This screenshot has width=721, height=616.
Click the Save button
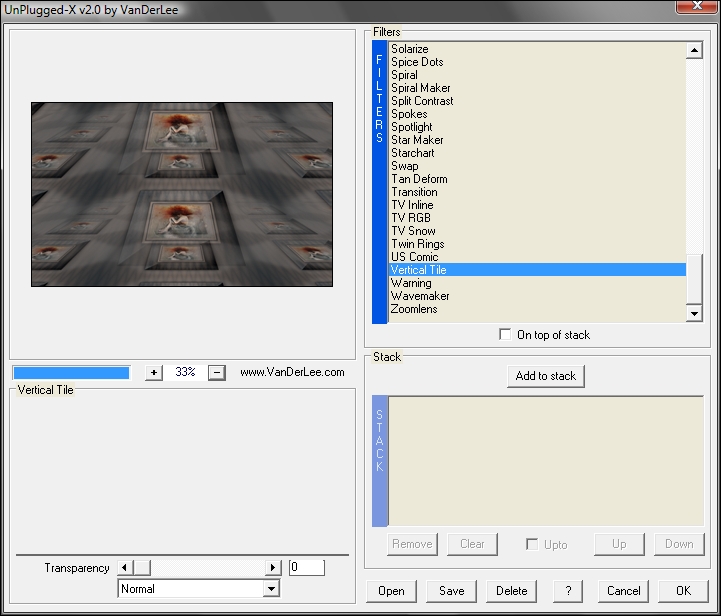[x=452, y=591]
